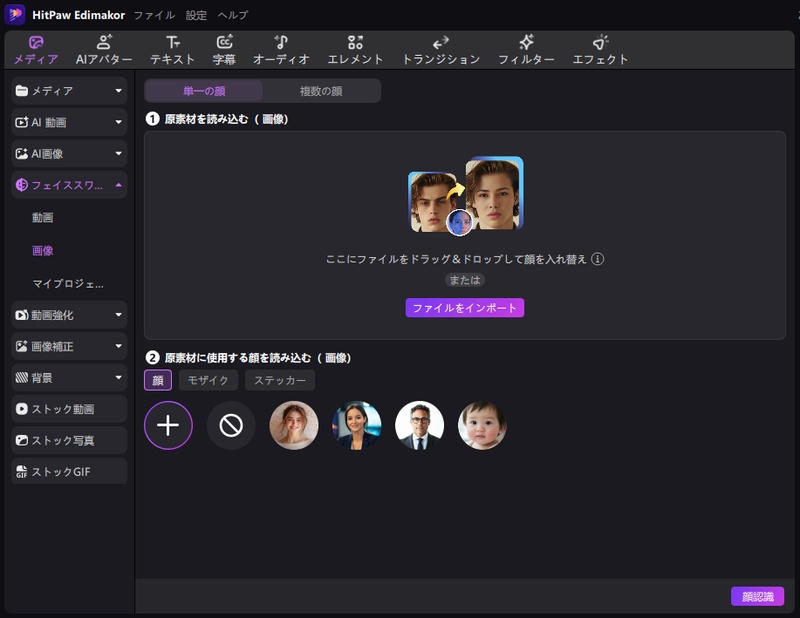This screenshot has width=800, height=618.
Task: Run 顔認識 face recognition
Action: (757, 594)
